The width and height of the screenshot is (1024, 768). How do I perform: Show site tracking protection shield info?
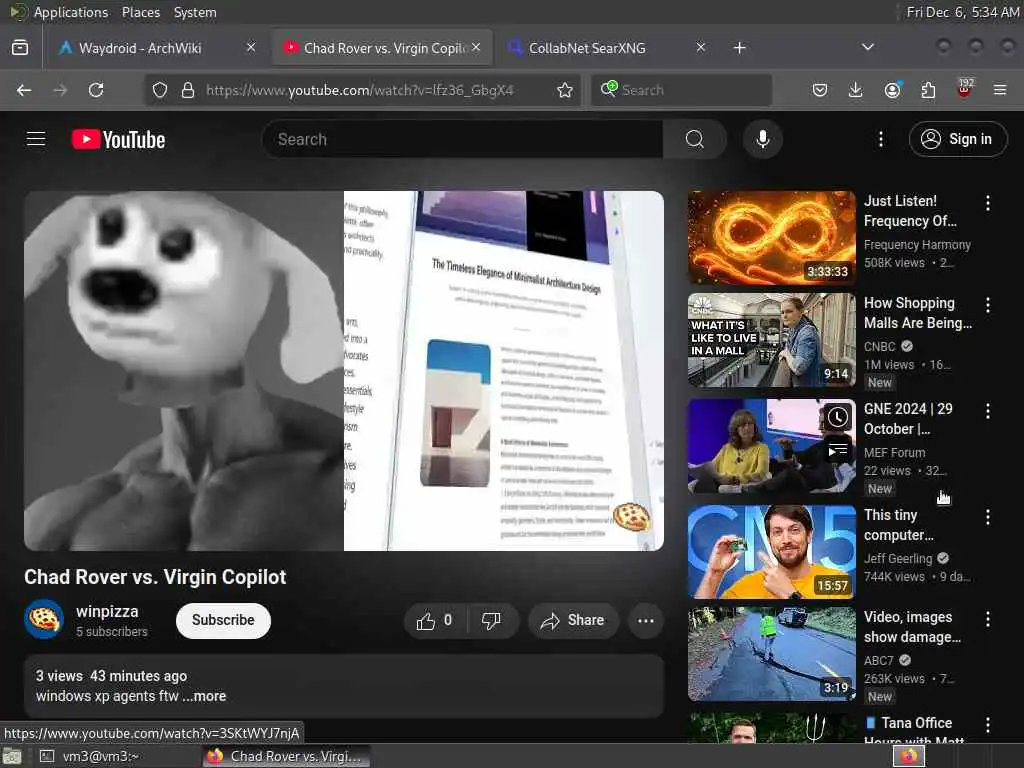coord(160,90)
